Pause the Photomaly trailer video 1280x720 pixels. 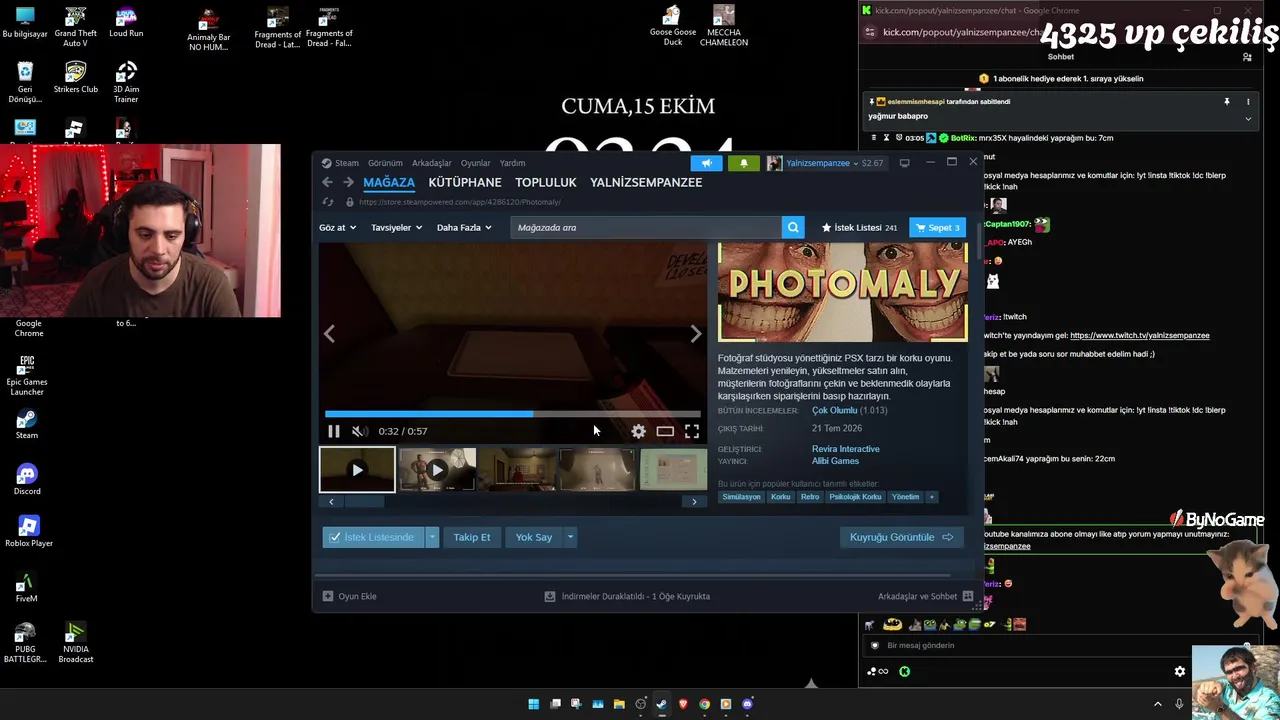tap(334, 431)
